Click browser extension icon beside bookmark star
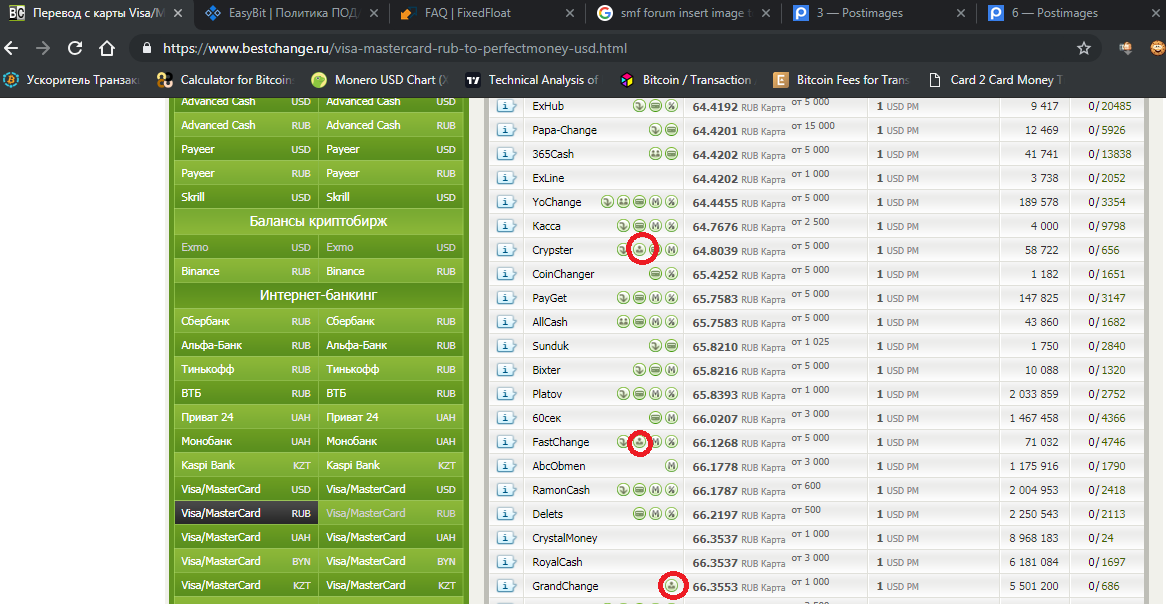The image size is (1166, 604). pyautogui.click(x=1125, y=48)
